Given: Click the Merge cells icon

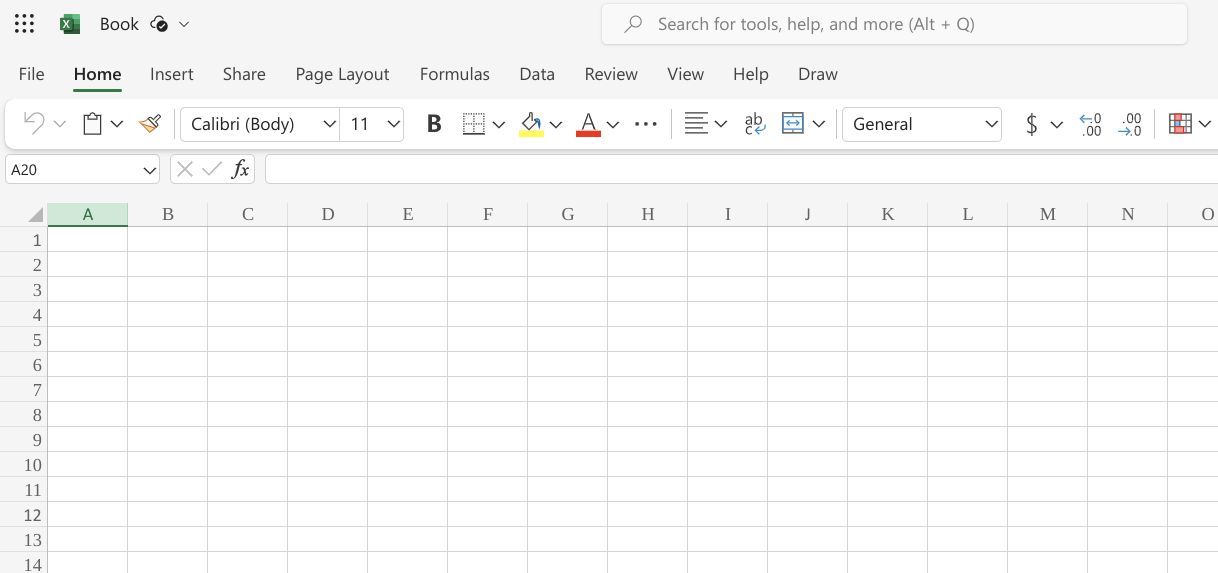Looking at the screenshot, I should click(x=793, y=124).
